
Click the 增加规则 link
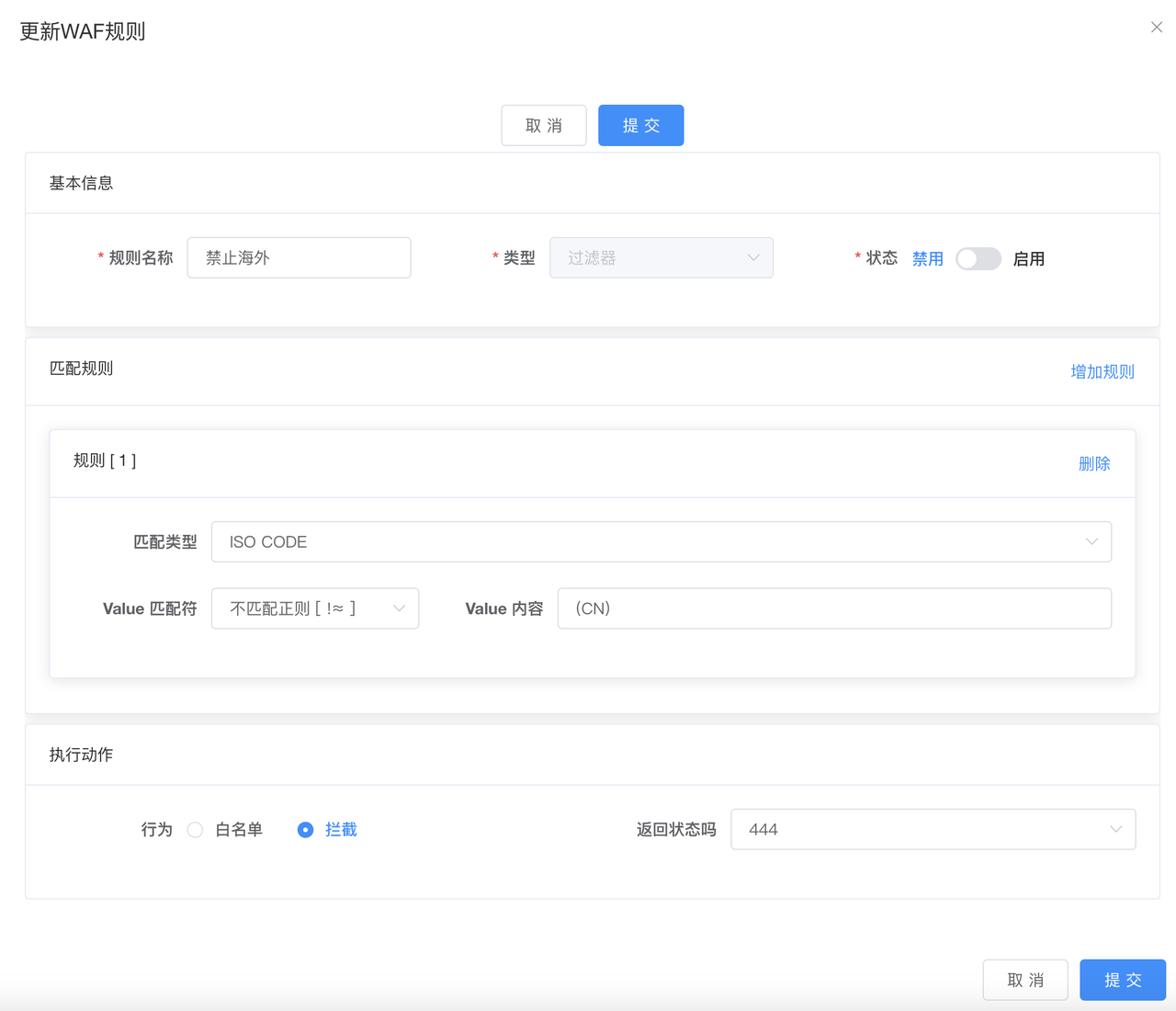point(1102,372)
